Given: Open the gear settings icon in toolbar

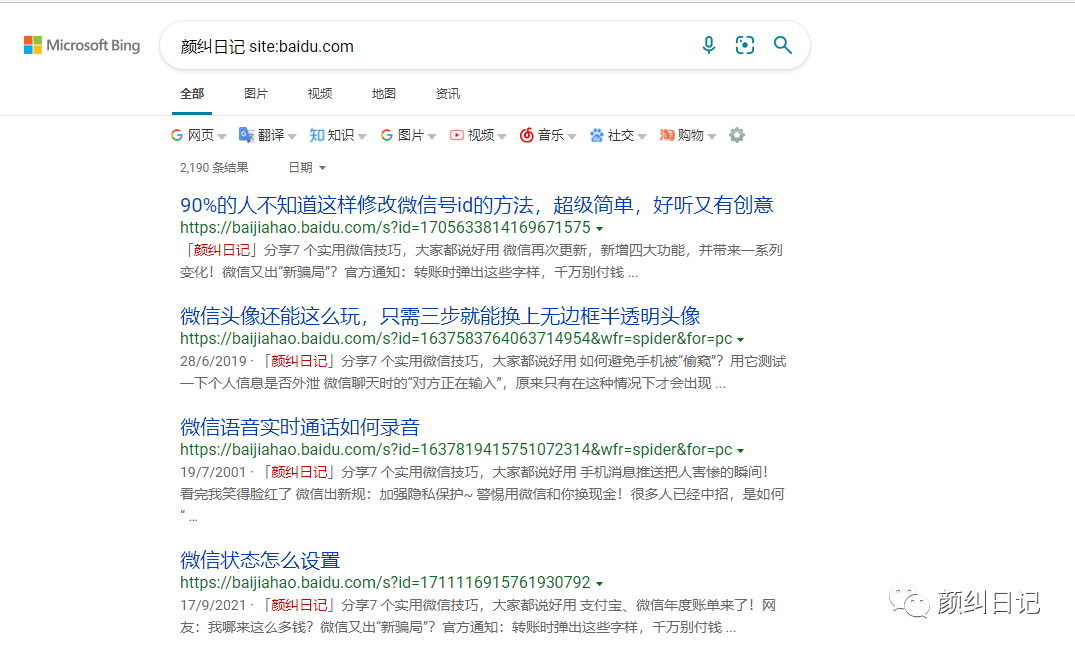Looking at the screenshot, I should [x=736, y=135].
